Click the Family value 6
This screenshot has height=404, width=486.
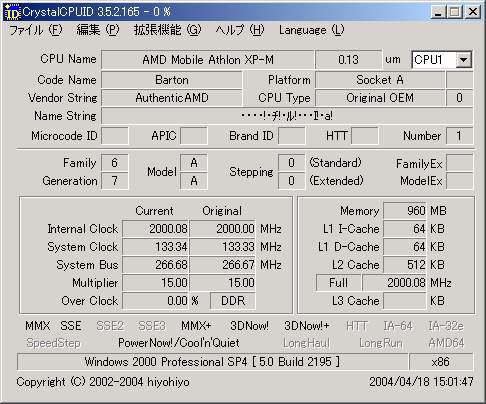pyautogui.click(x=115, y=163)
